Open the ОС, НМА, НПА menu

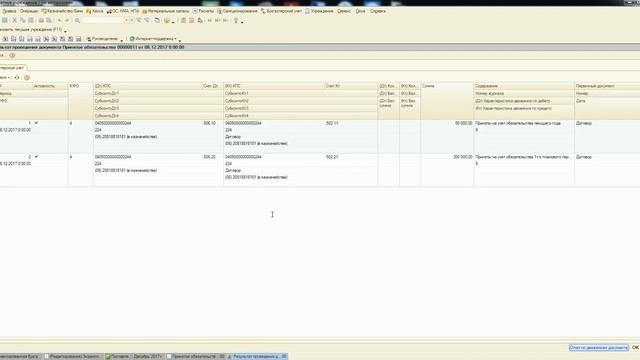(x=123, y=11)
